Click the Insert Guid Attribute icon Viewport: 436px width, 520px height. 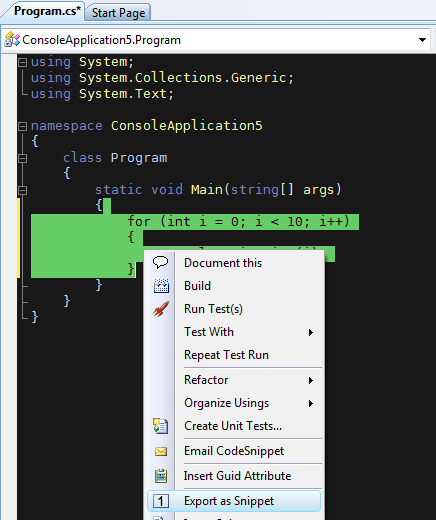[x=161, y=476]
